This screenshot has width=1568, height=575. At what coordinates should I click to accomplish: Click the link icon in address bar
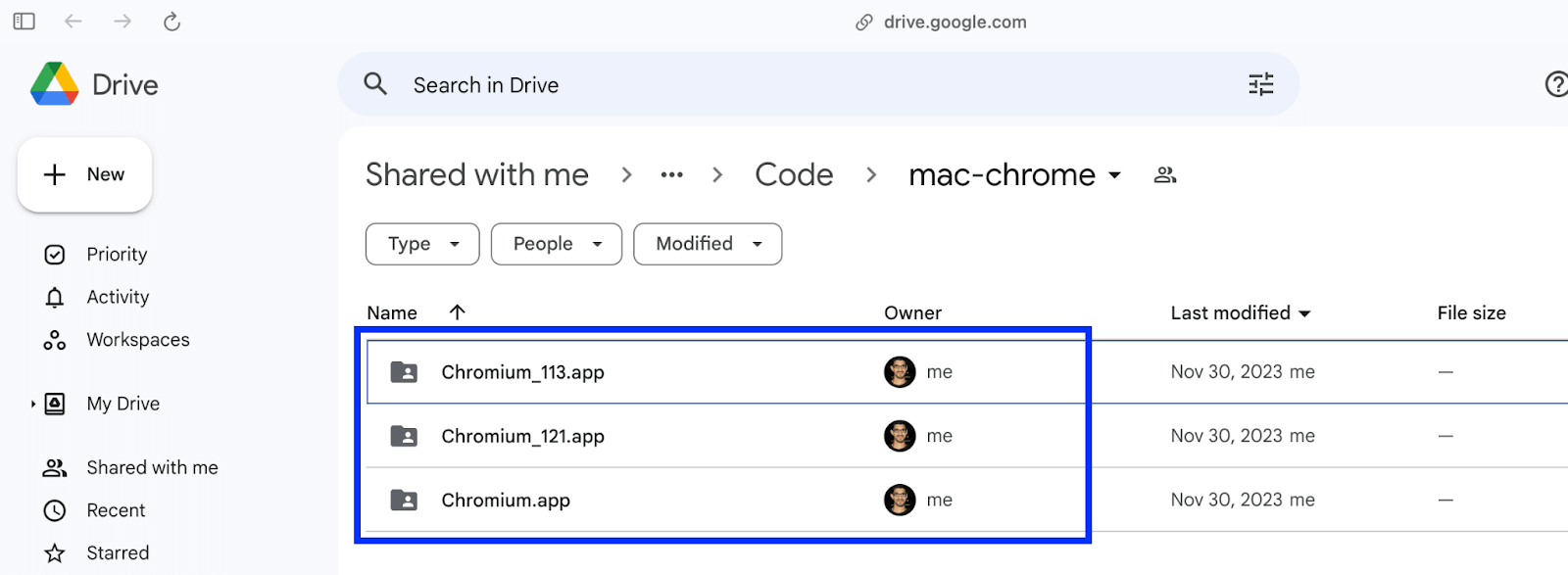tap(863, 23)
